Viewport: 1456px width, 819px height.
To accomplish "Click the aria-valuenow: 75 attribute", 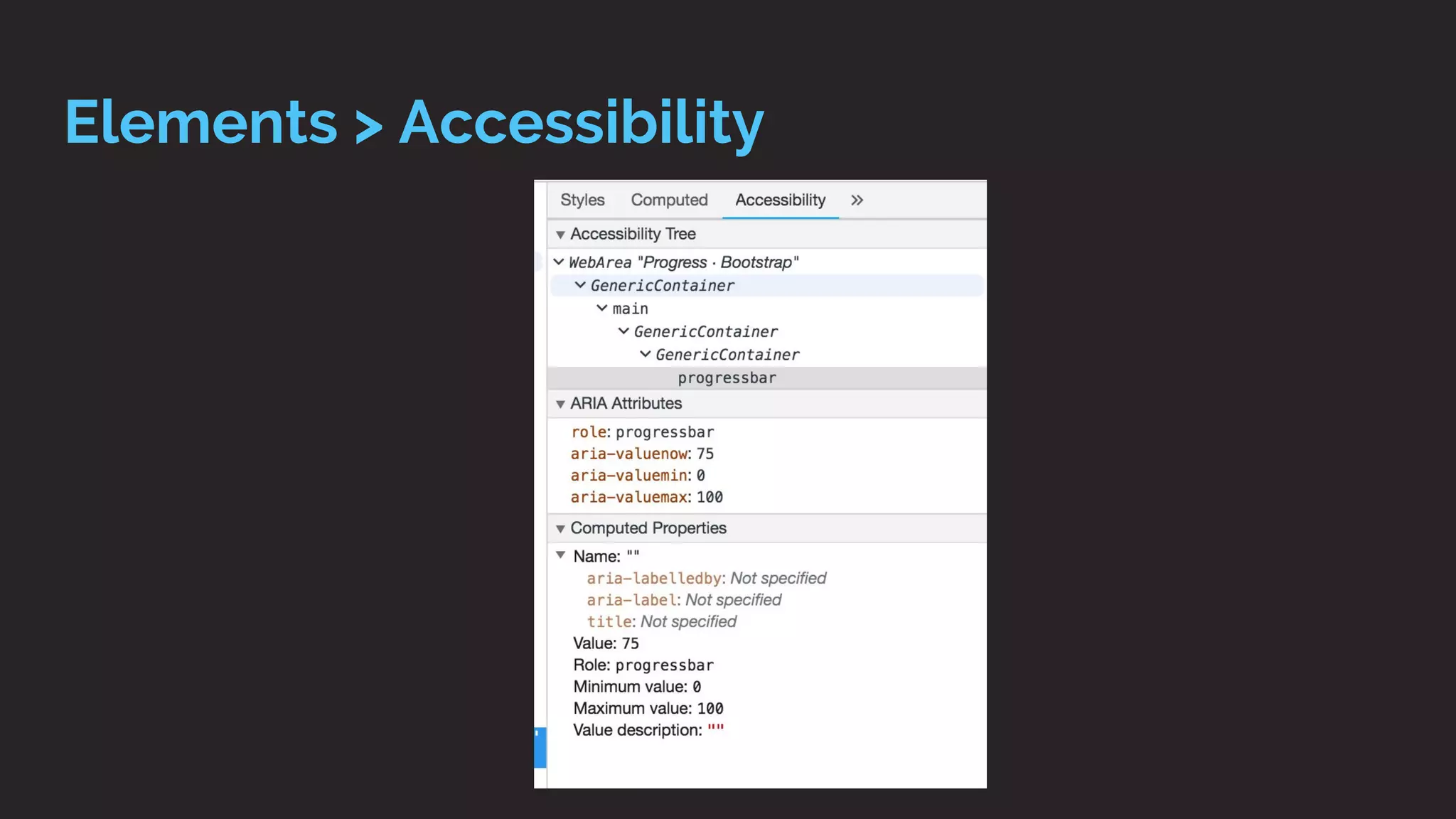I will (642, 454).
